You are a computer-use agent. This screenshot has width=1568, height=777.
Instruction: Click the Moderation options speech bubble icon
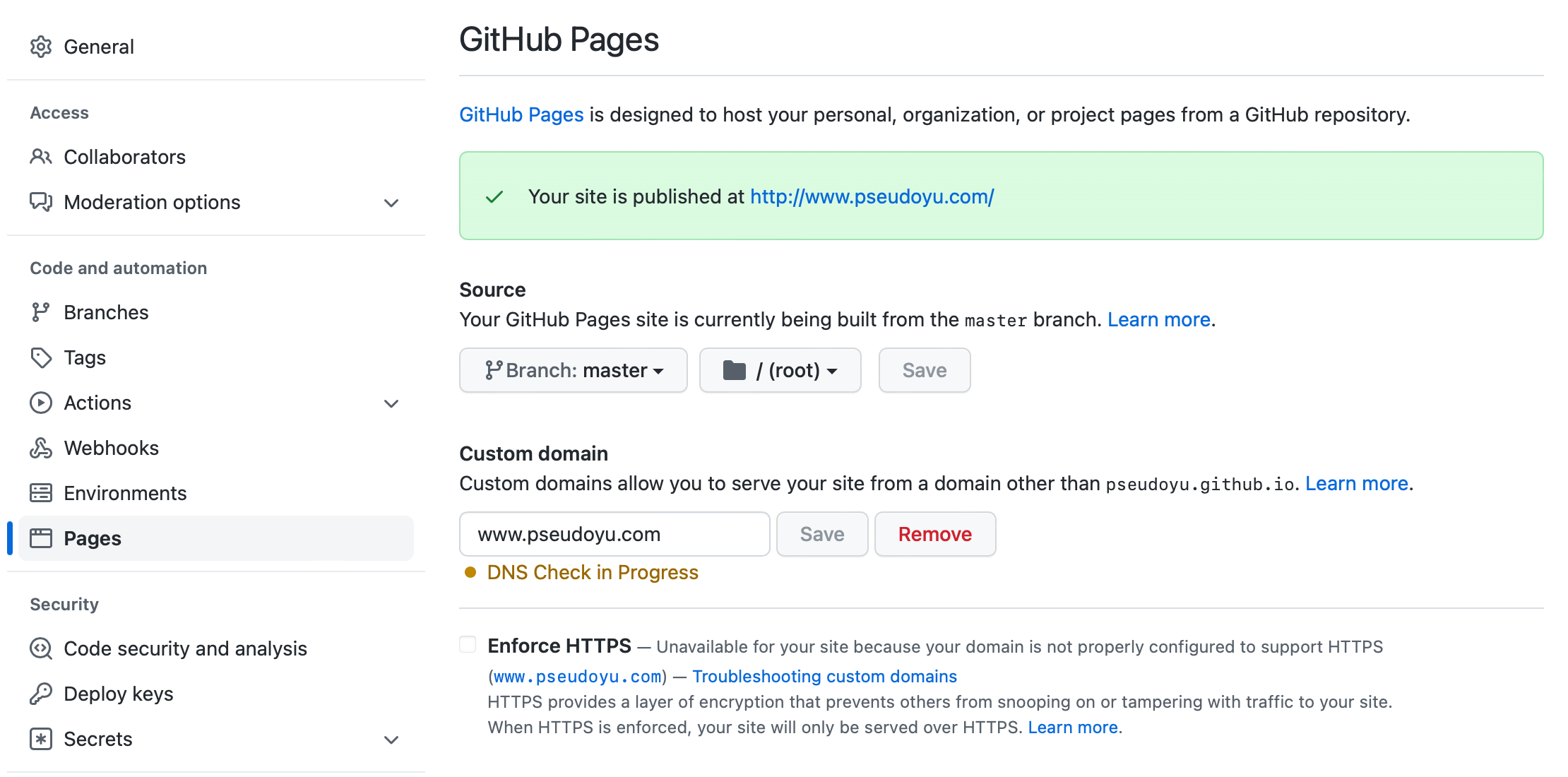click(x=41, y=202)
